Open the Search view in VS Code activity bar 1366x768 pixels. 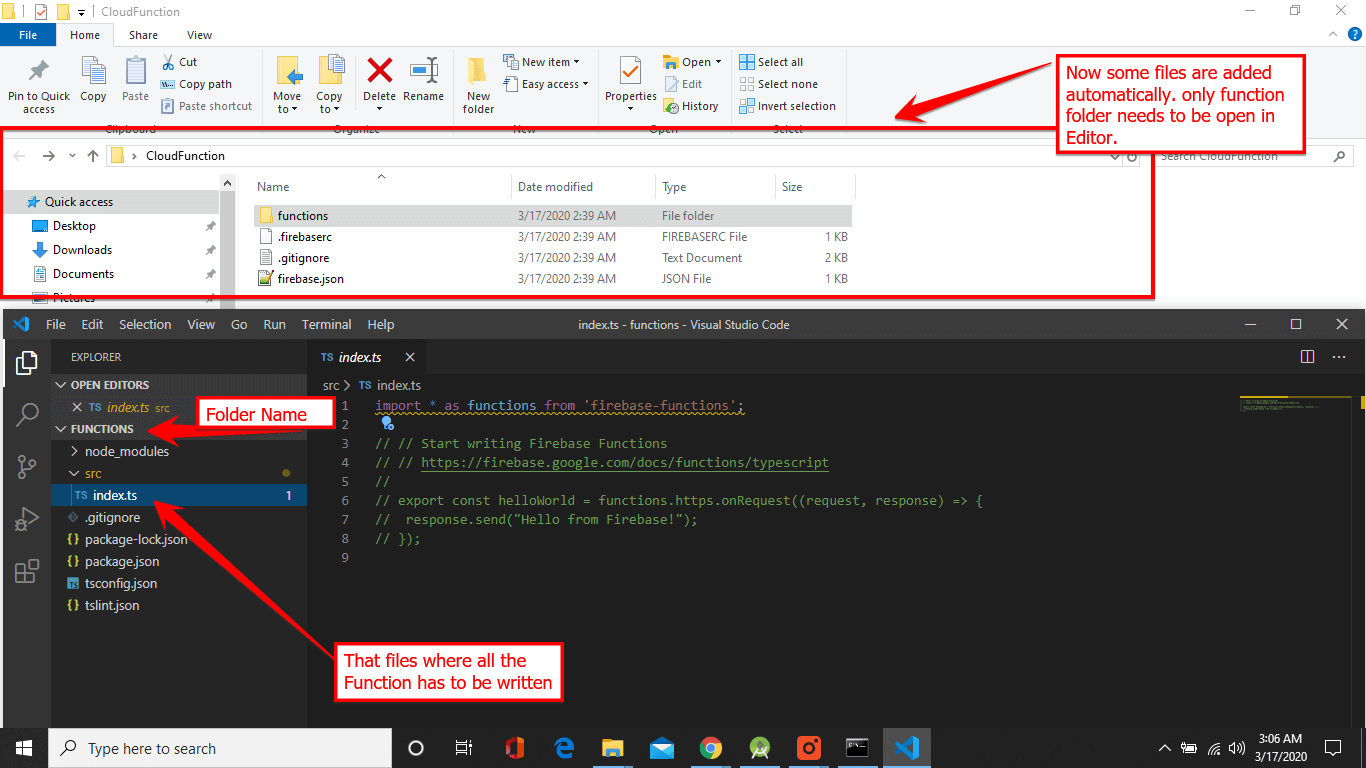(27, 414)
